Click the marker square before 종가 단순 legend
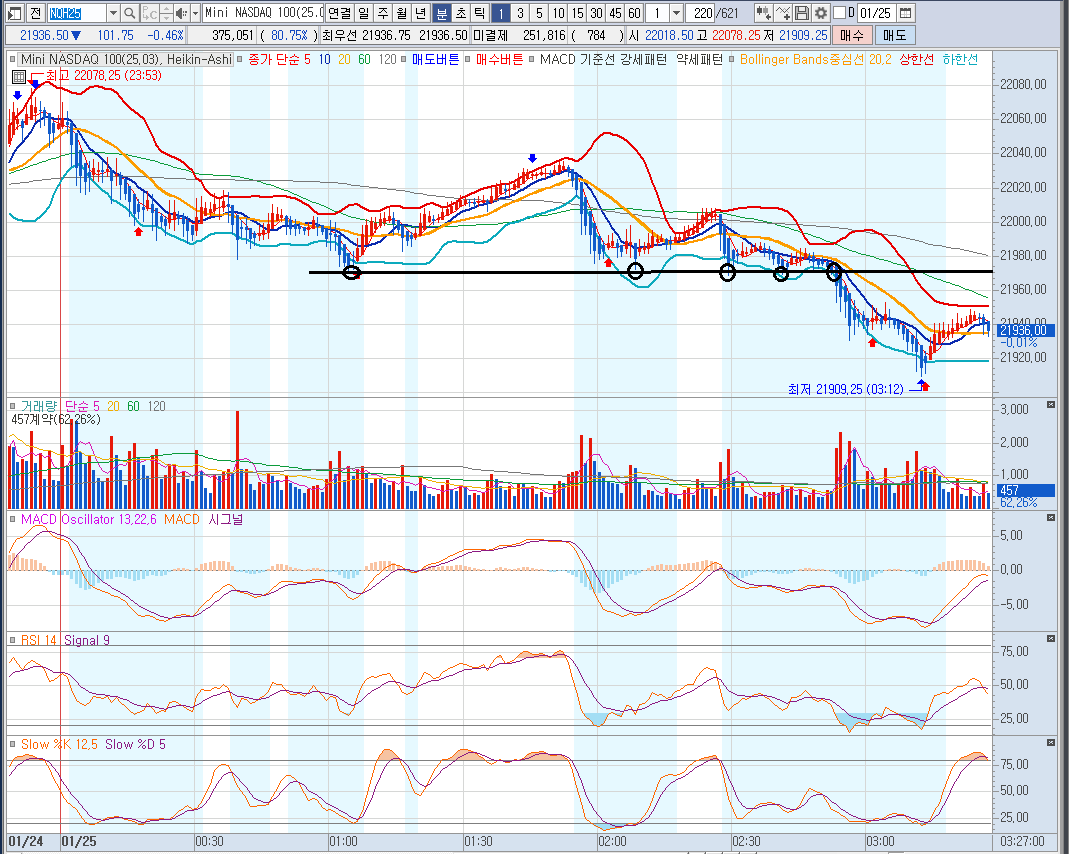The image size is (1069, 854). 239,60
